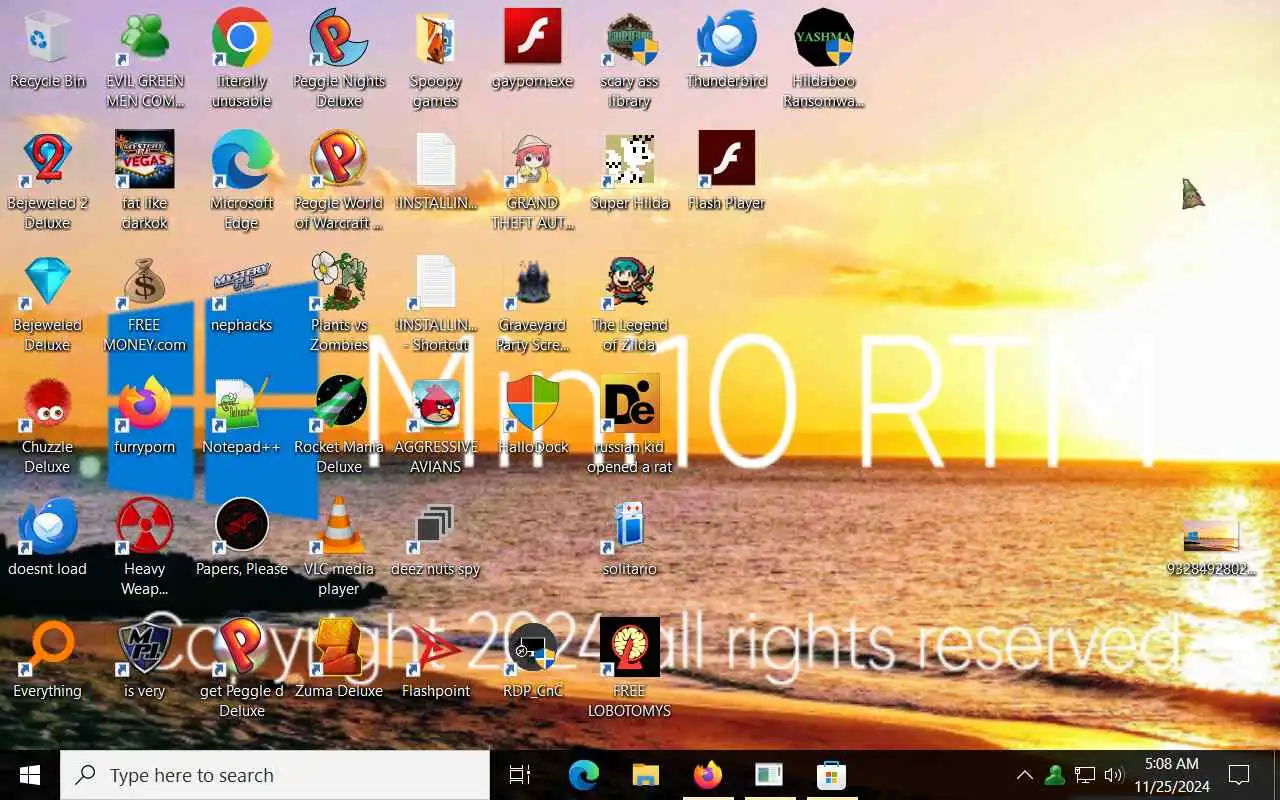1280x800 pixels.
Task: Select the HalloDock shield icon
Action: click(533, 404)
